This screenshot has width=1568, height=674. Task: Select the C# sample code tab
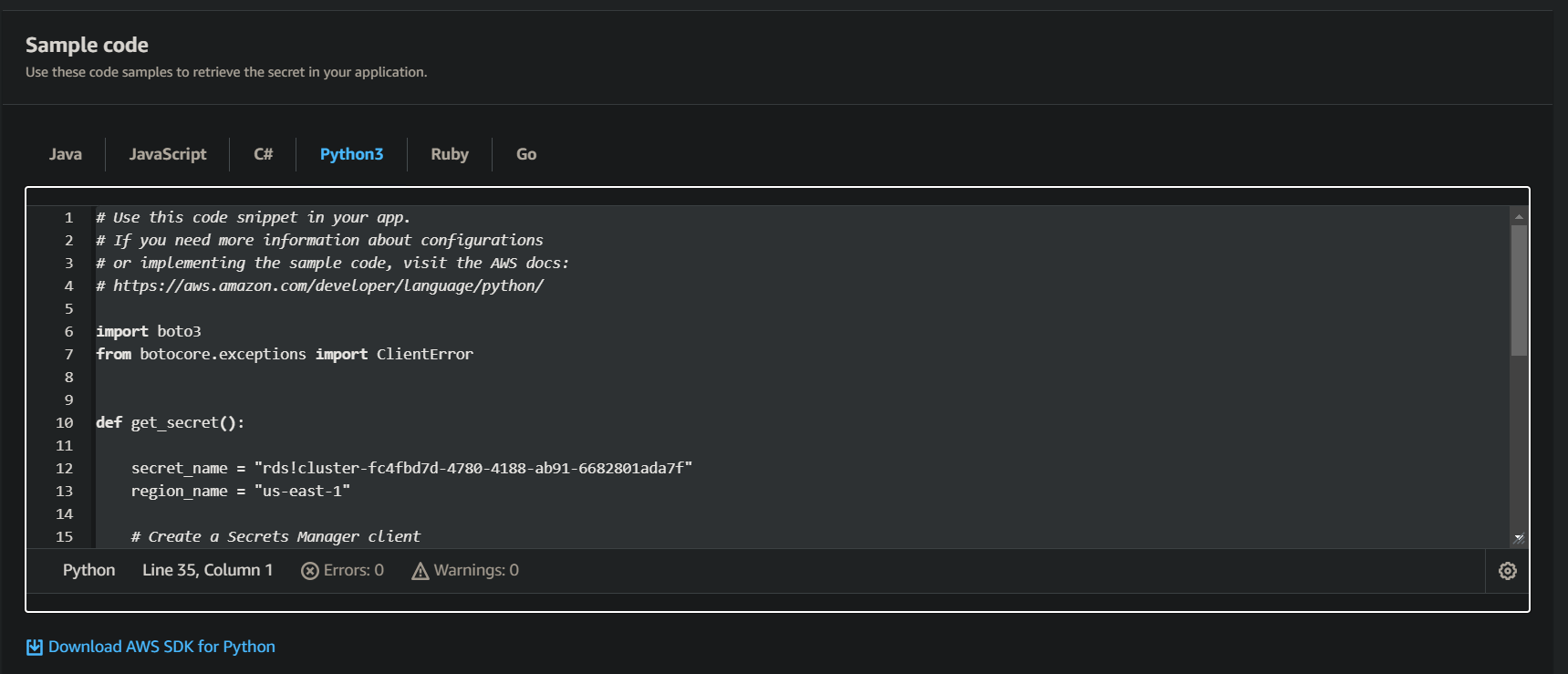[263, 154]
